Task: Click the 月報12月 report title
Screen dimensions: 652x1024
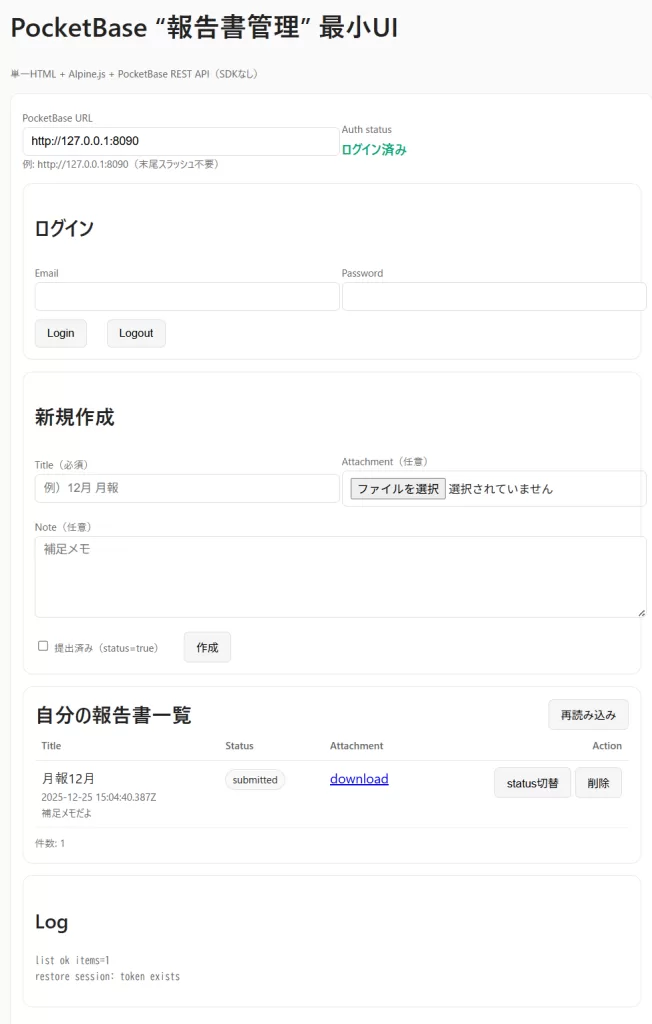Action: pos(69,778)
